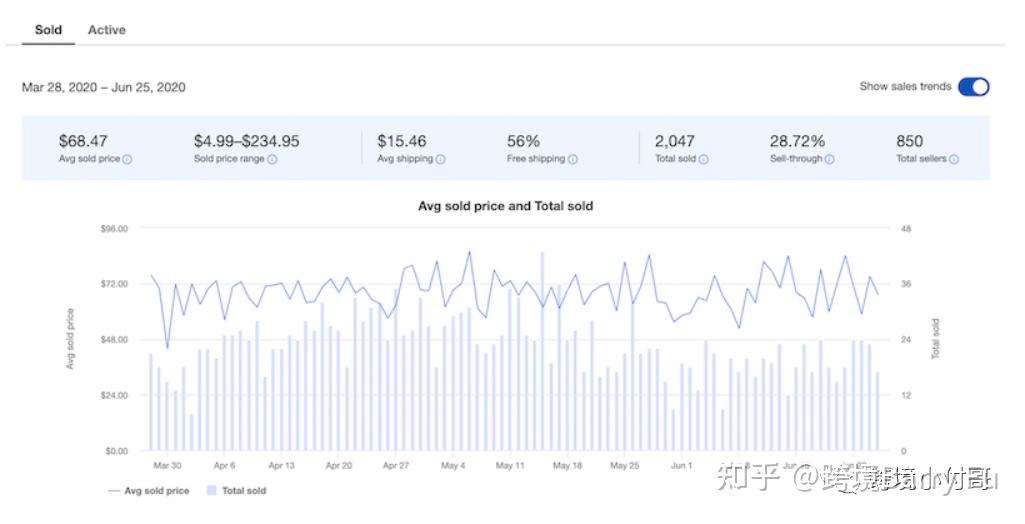
Task: Click info icon beside Sold price range
Action: 272,160
